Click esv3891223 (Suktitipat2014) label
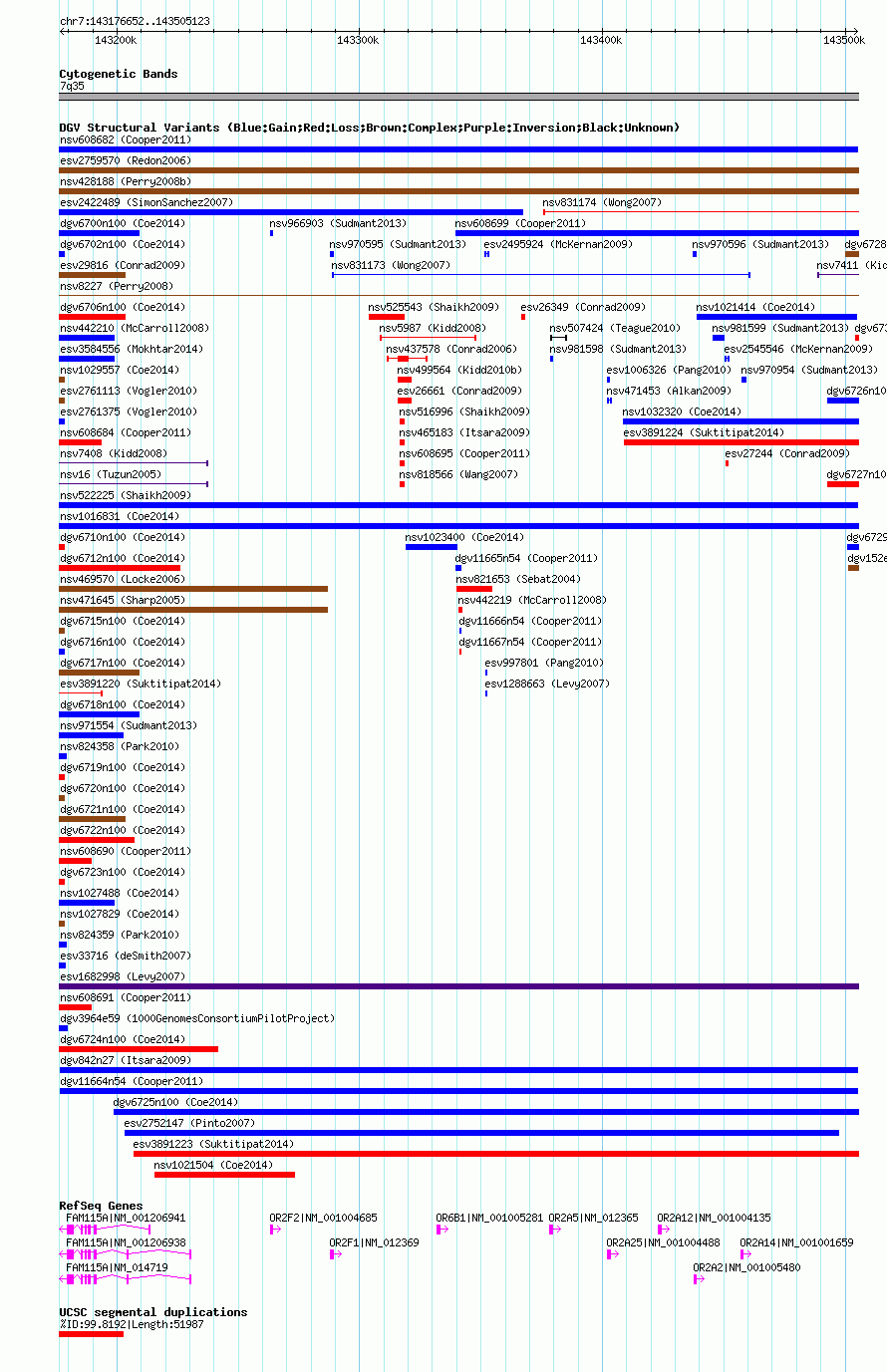This screenshot has height=1372, width=887. click(x=213, y=1144)
